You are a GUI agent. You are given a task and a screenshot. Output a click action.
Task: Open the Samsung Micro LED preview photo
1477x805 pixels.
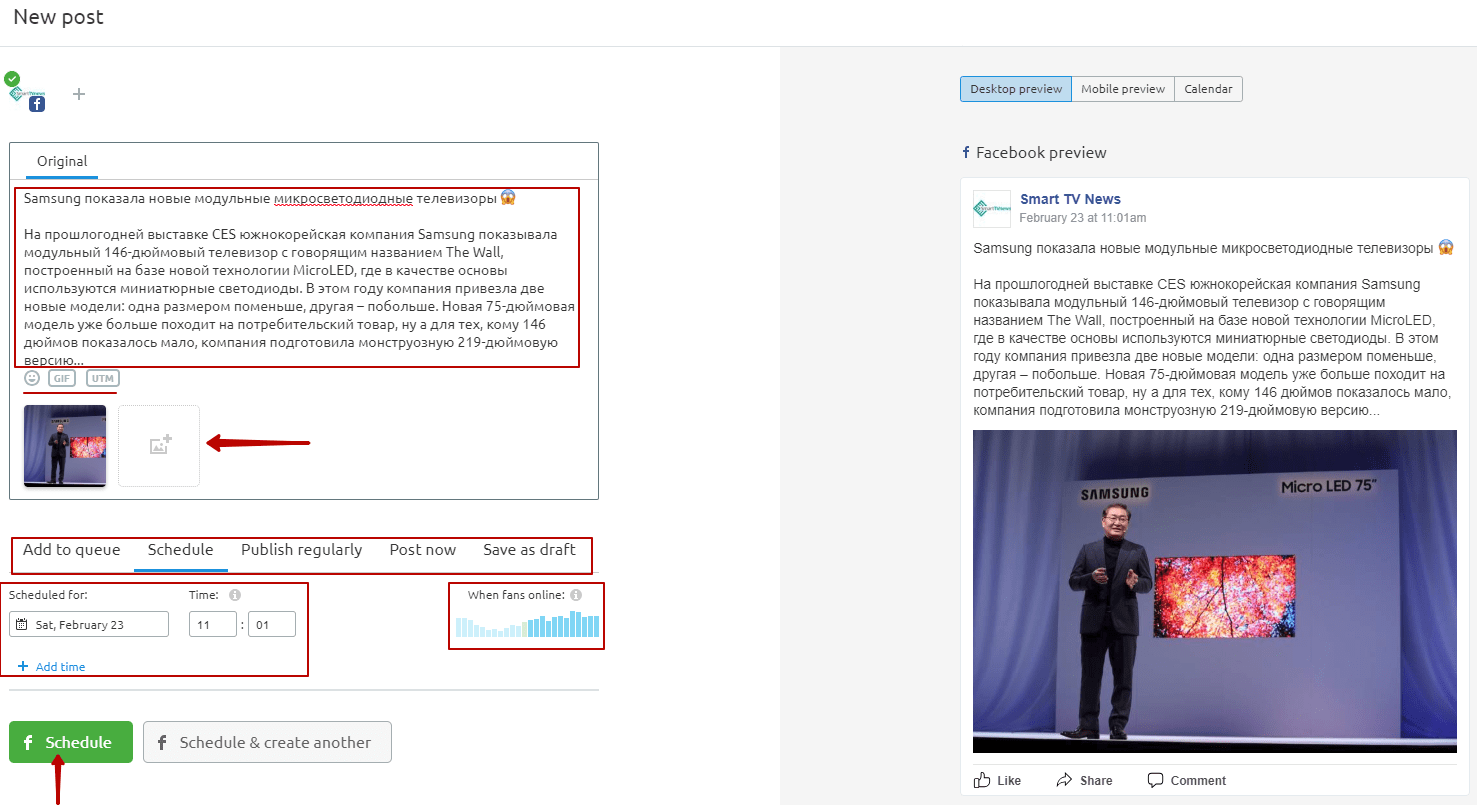coord(1215,591)
